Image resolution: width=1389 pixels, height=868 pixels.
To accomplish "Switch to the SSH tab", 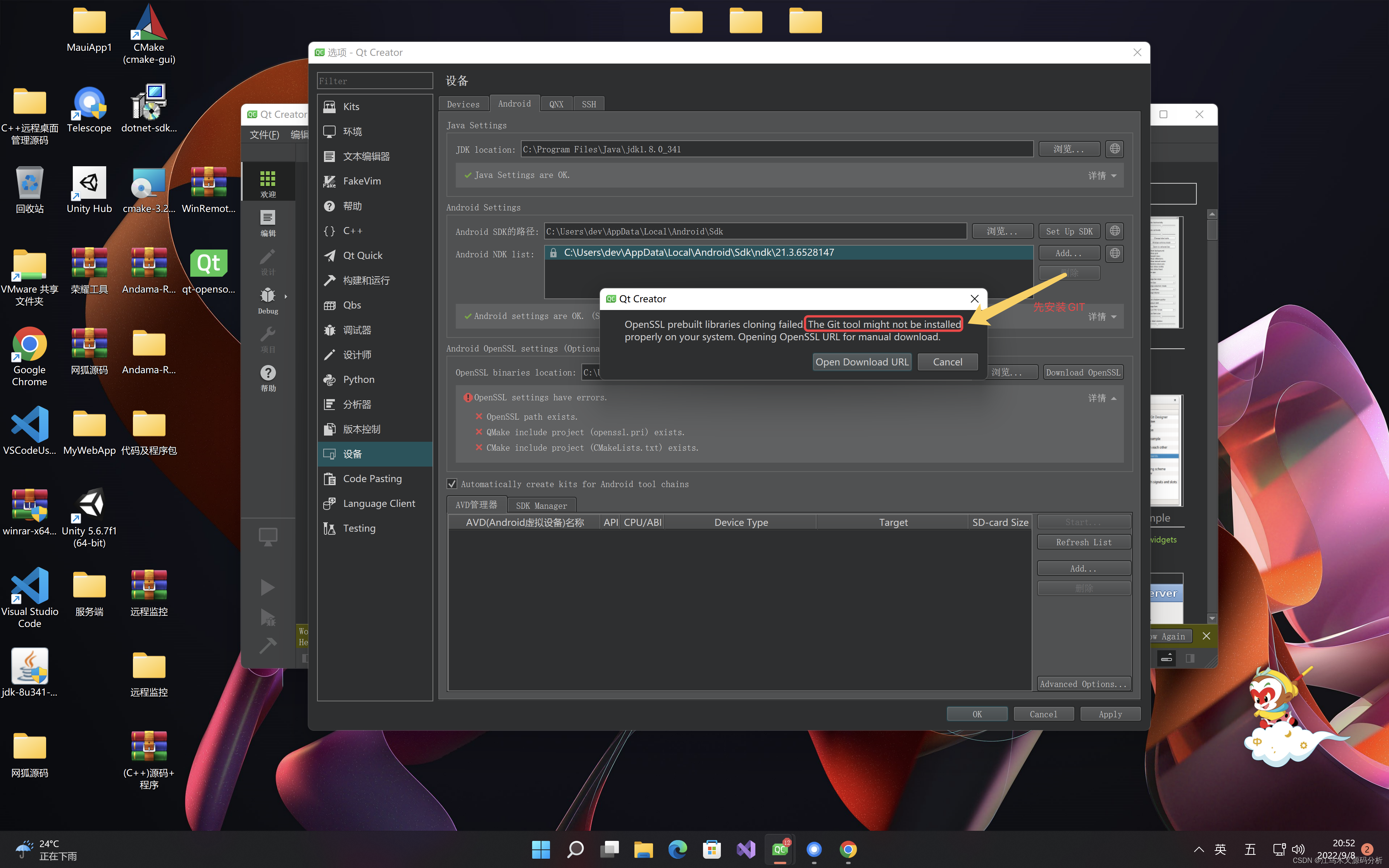I will (x=588, y=104).
